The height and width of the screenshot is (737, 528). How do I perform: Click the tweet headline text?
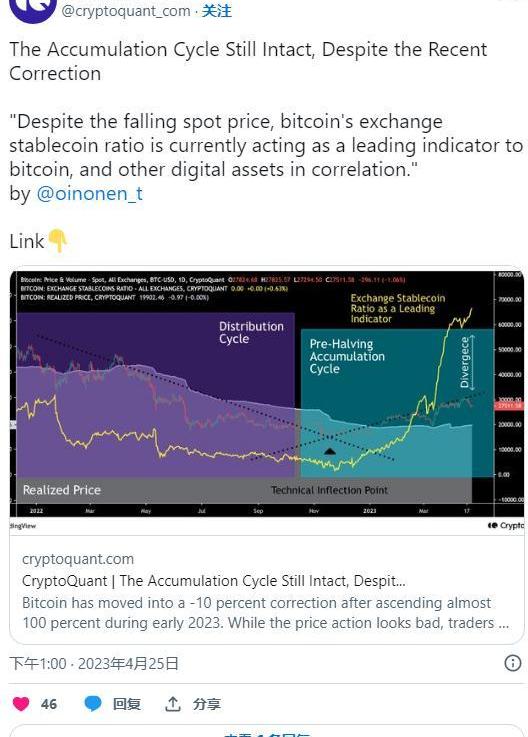click(248, 61)
